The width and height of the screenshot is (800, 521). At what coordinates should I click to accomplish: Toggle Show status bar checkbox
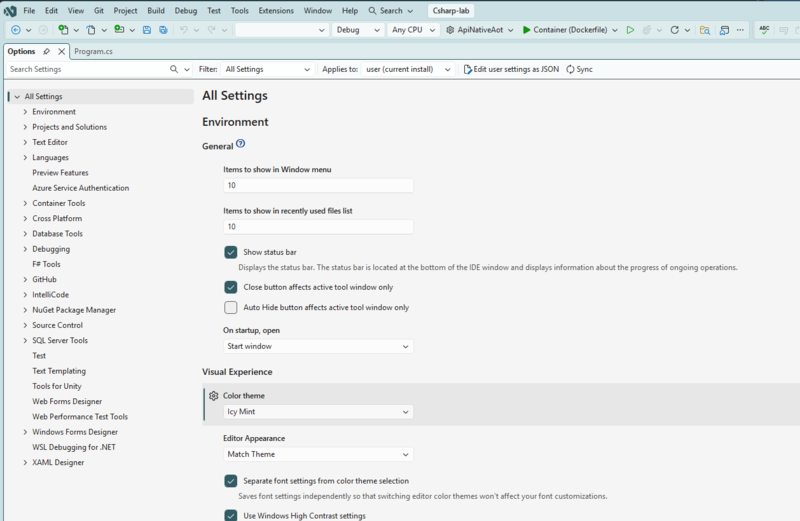231,252
